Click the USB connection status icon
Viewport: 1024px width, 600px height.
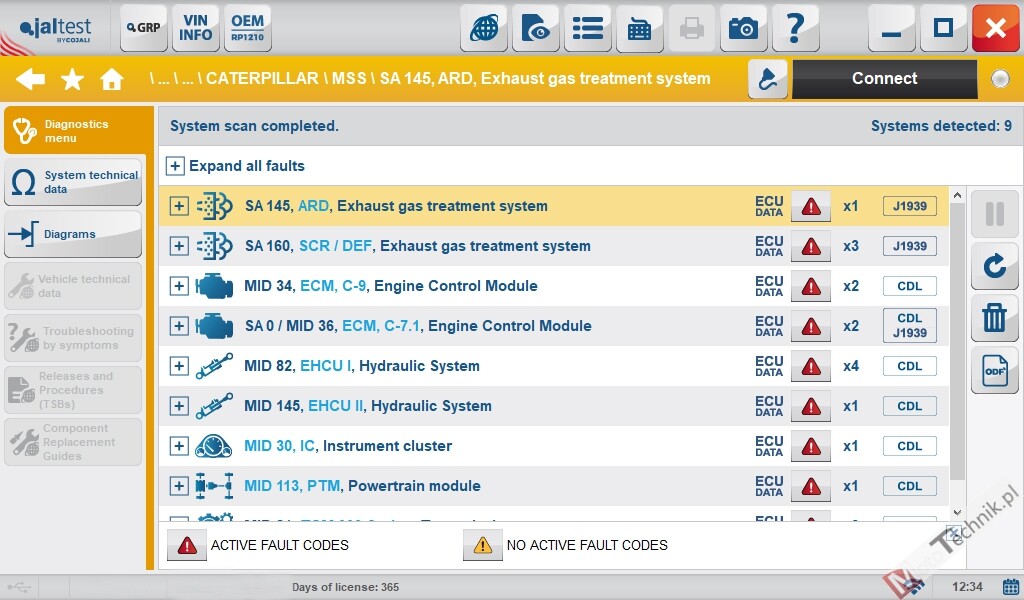click(20, 587)
